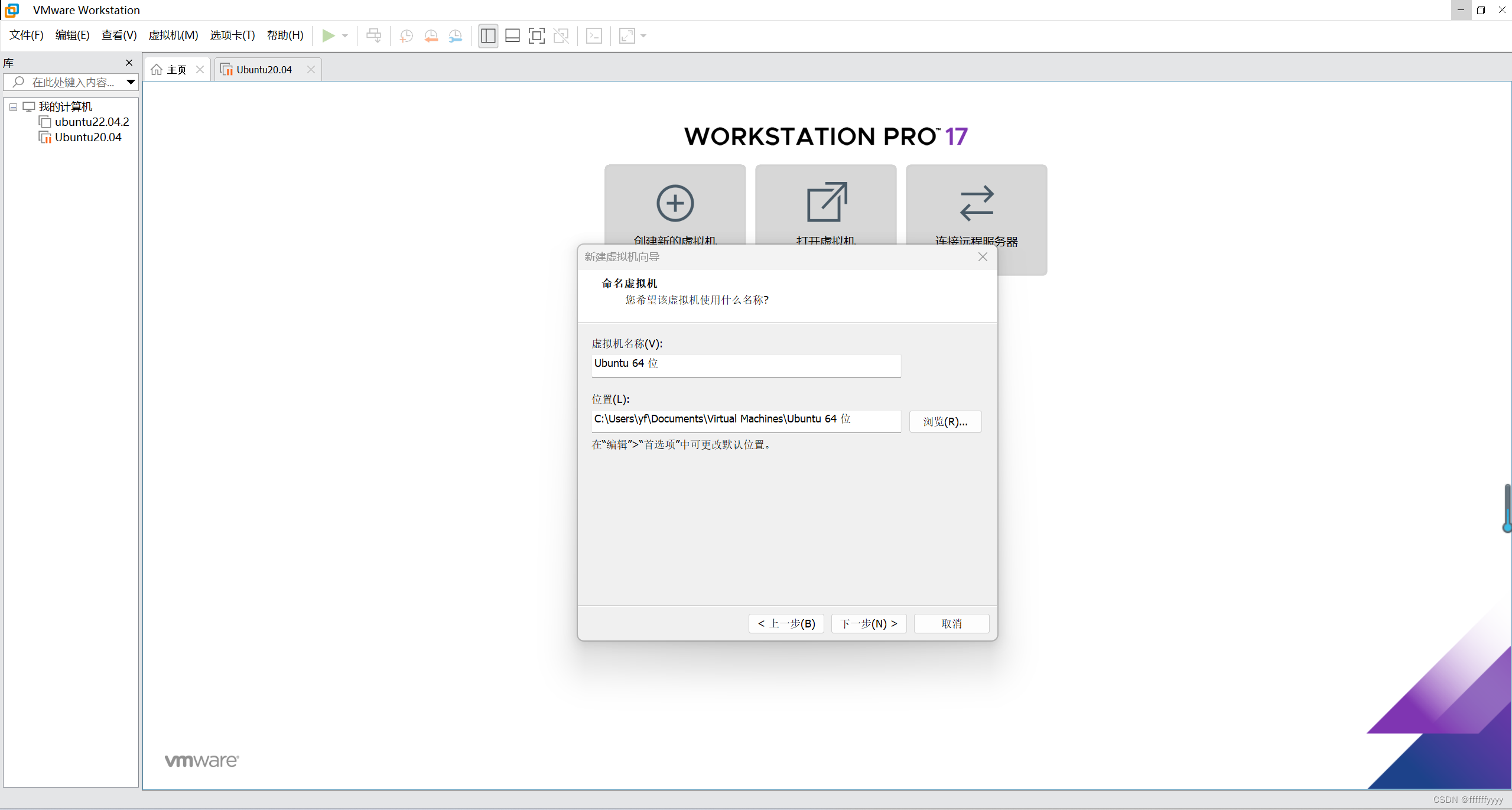Click the console view toolbar icon
1512x810 pixels.
click(594, 35)
